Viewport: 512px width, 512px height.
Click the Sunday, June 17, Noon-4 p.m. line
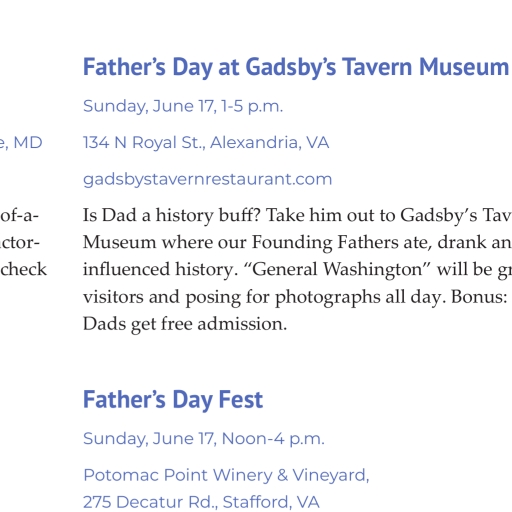(204, 439)
